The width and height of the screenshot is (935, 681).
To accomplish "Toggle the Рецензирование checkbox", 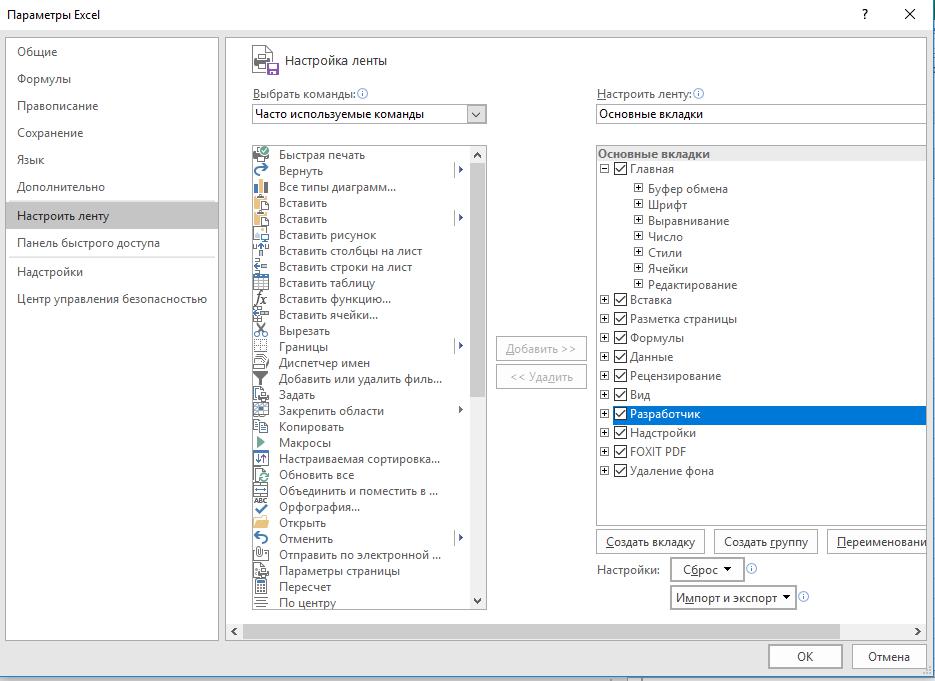I will tap(620, 376).
